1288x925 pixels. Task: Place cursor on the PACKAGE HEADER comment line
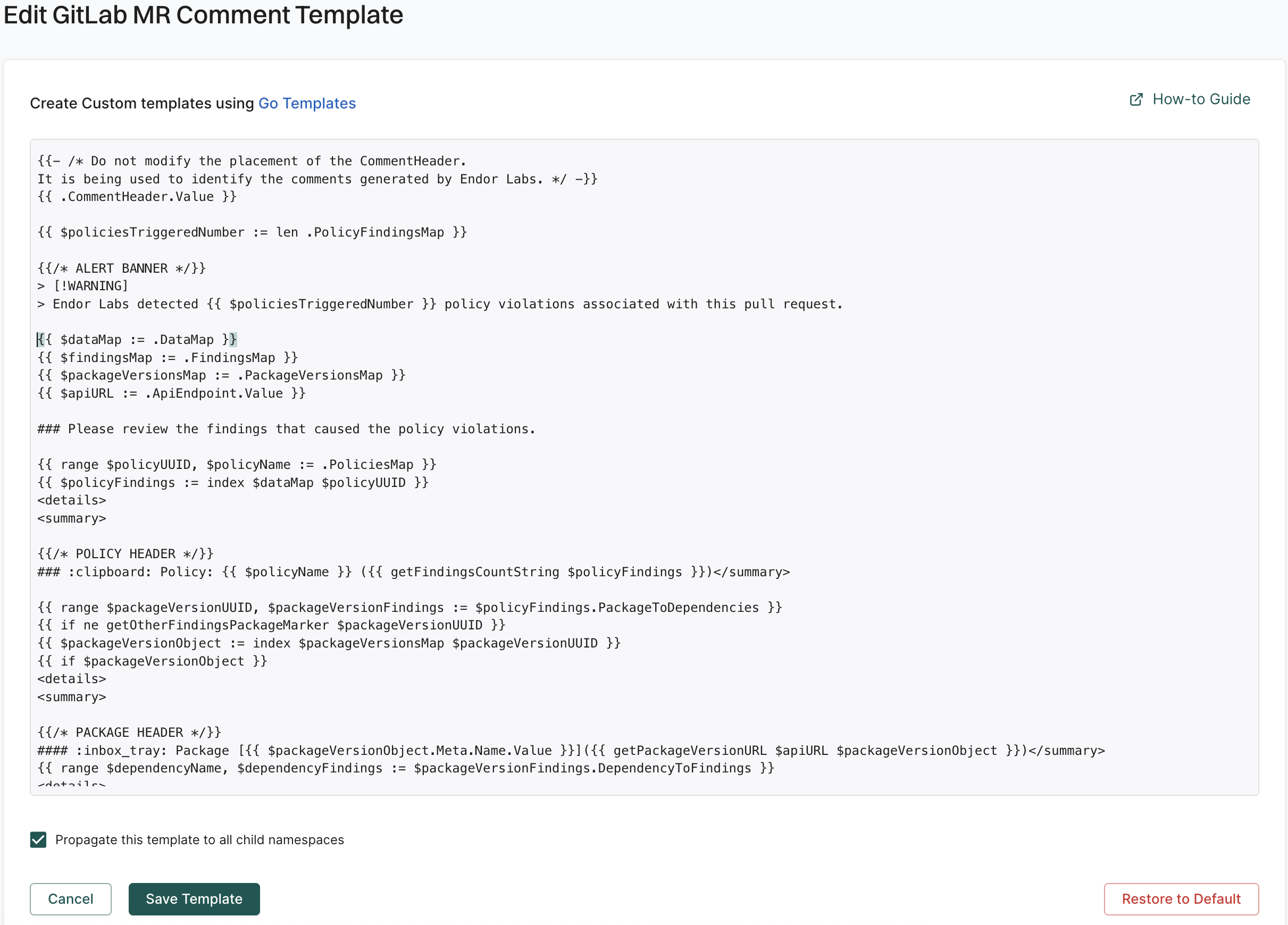click(129, 733)
